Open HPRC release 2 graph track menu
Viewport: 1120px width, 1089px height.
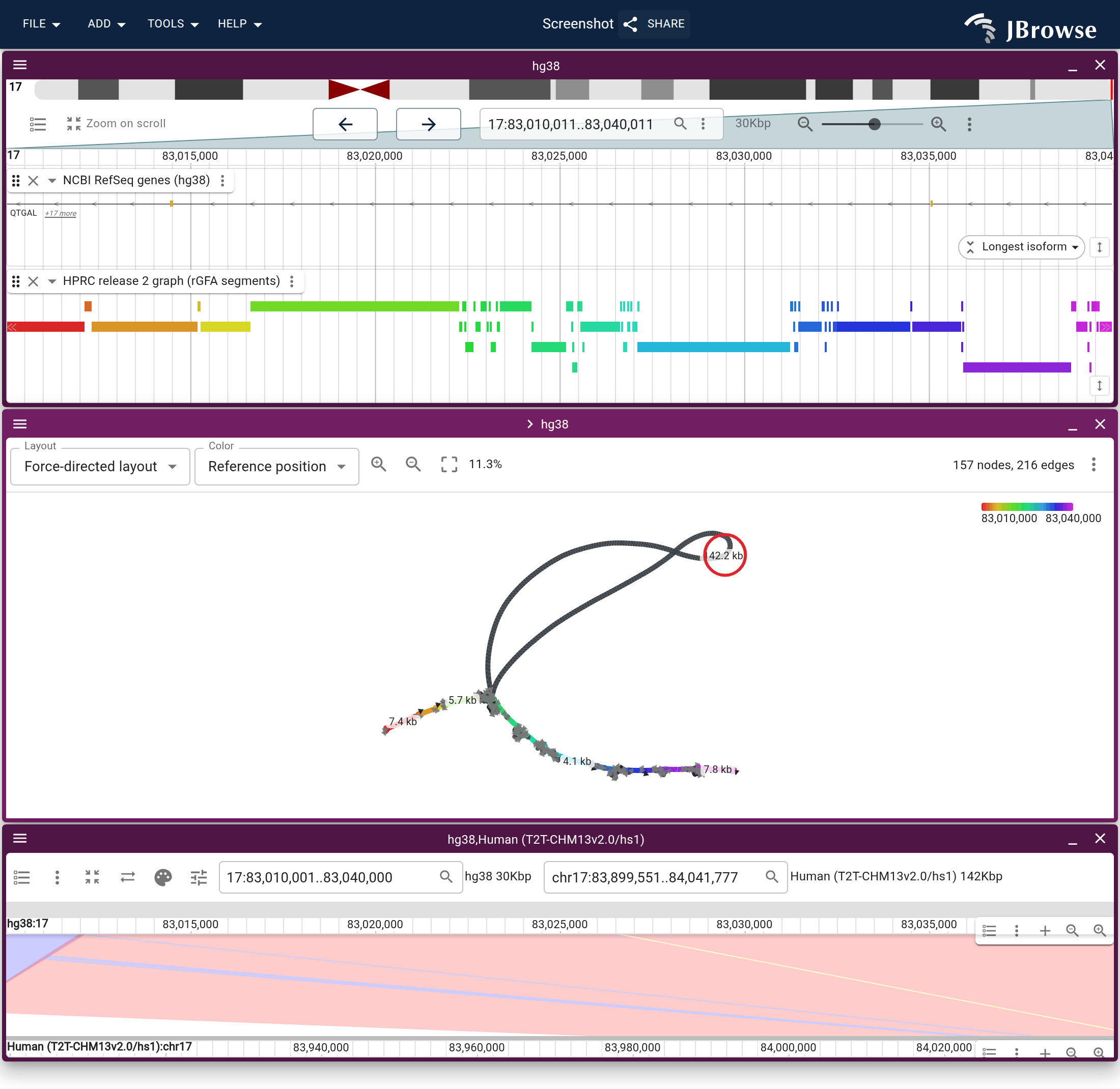[292, 281]
